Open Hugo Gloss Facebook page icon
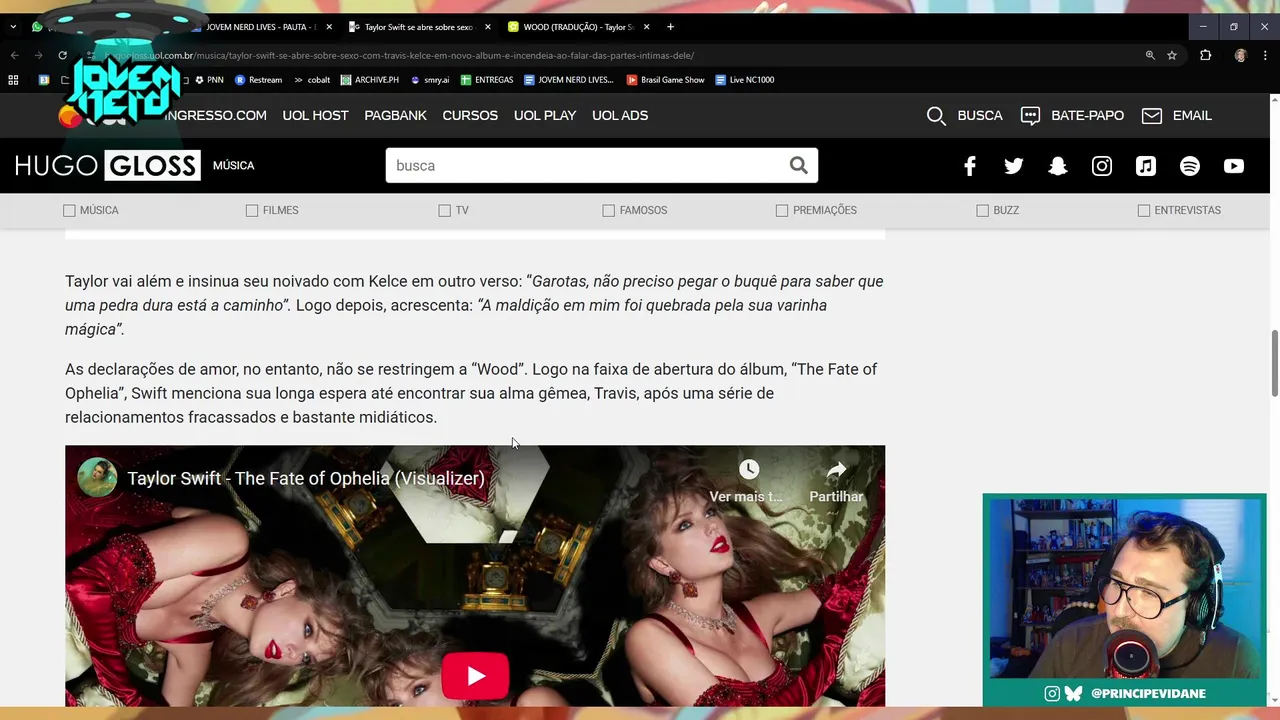The height and width of the screenshot is (720, 1280). [x=970, y=166]
